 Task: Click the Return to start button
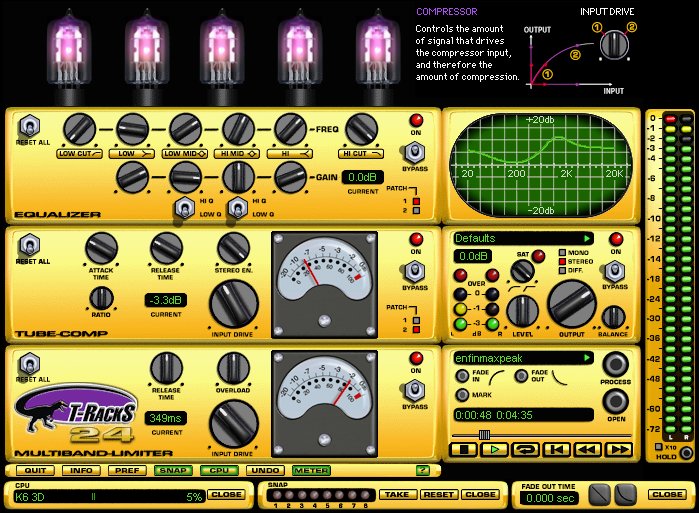[557, 450]
